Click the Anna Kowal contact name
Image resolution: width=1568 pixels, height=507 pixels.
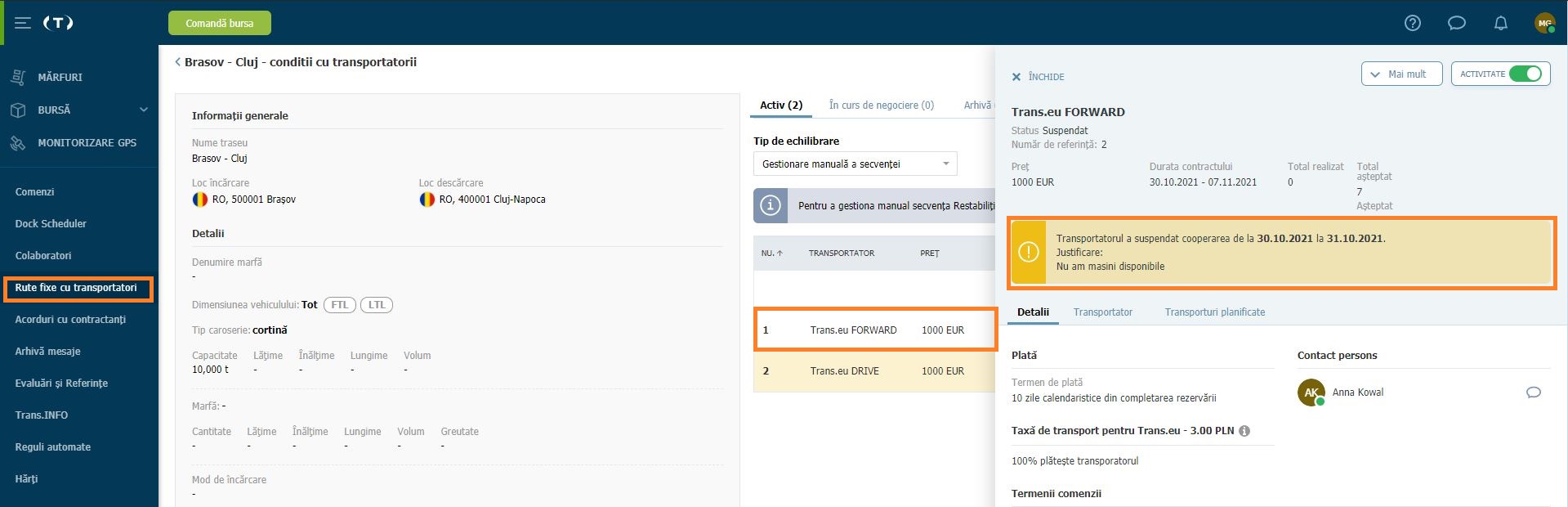1358,393
